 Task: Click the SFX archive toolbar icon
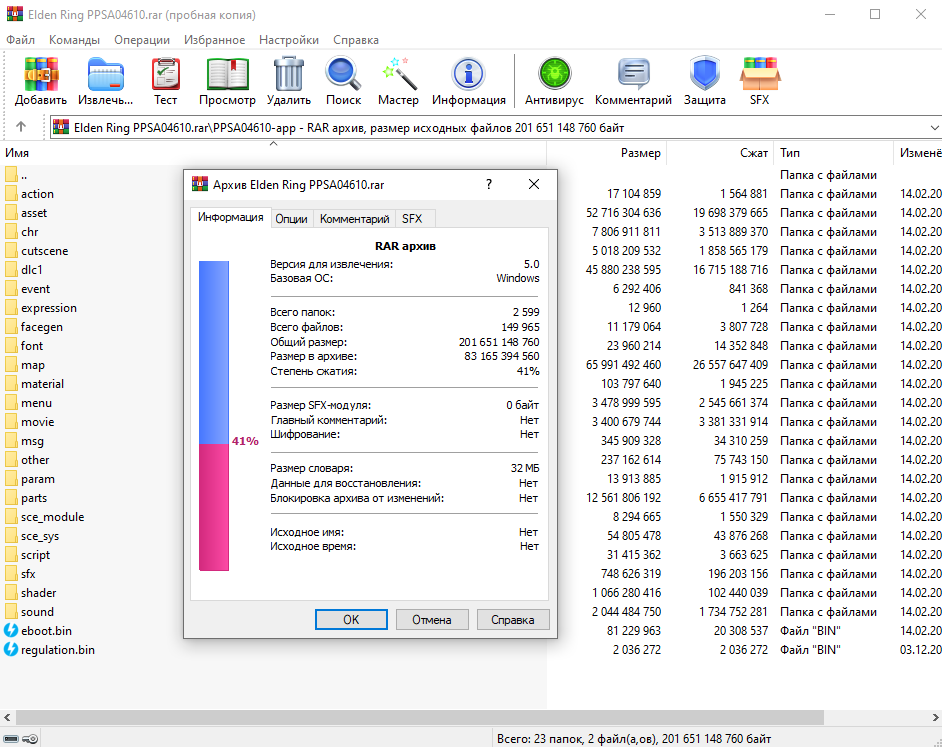759,81
